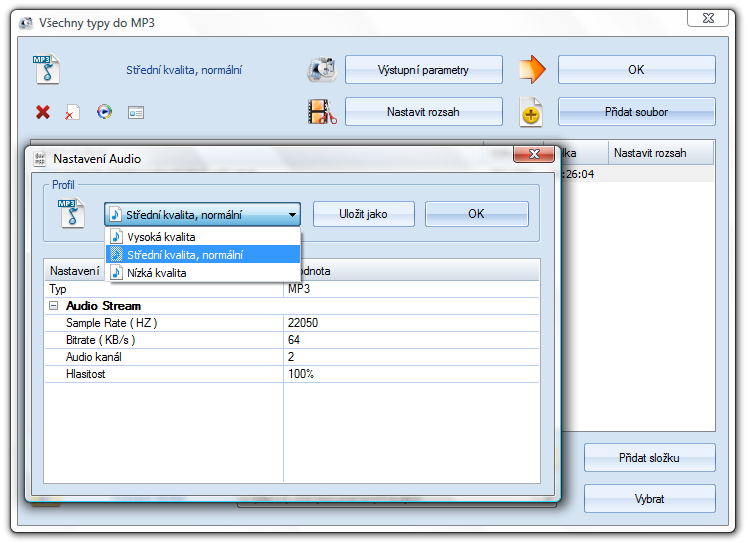Select Vysoká kvalita from the list

(203, 237)
